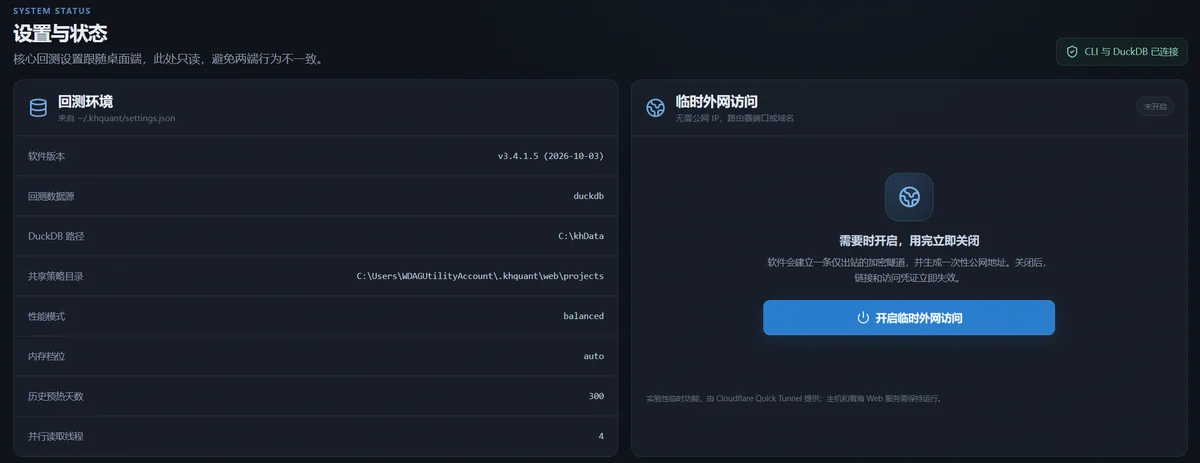Click the settings.json source path subtitle
1200x463 pixels.
[117, 118]
